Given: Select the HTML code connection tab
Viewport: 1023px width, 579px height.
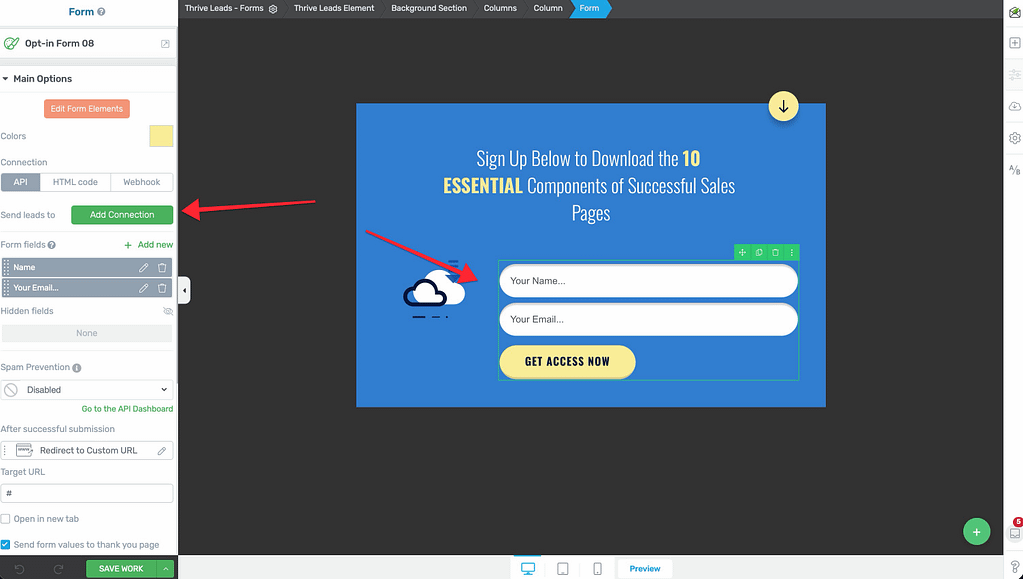Looking at the screenshot, I should click(75, 182).
